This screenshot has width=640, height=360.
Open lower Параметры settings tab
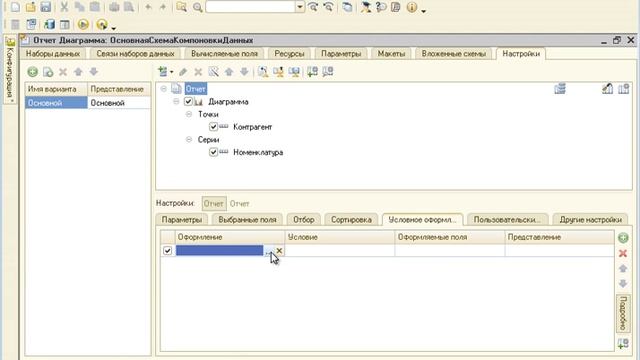tap(182, 220)
